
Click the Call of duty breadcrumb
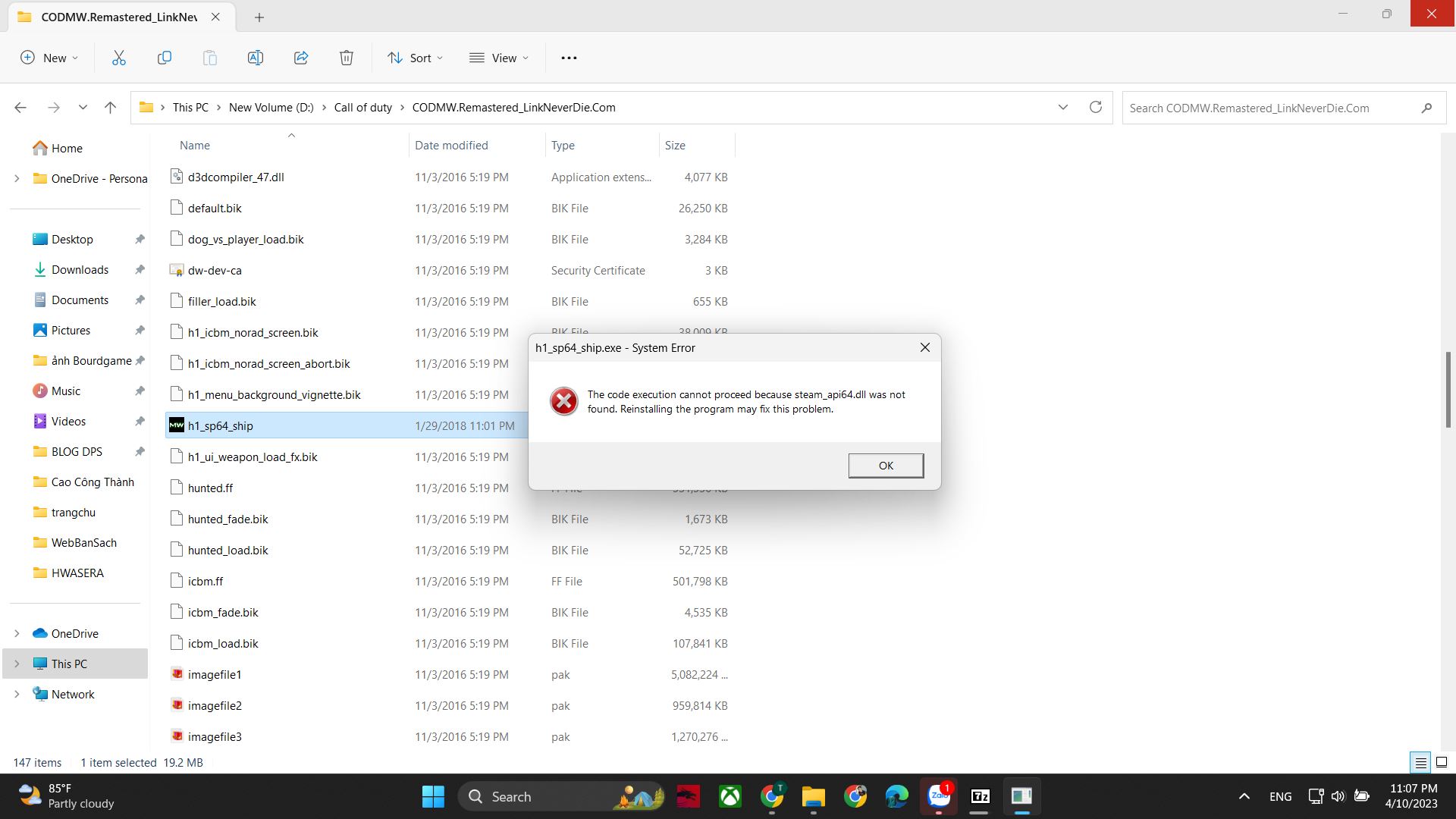point(362,108)
